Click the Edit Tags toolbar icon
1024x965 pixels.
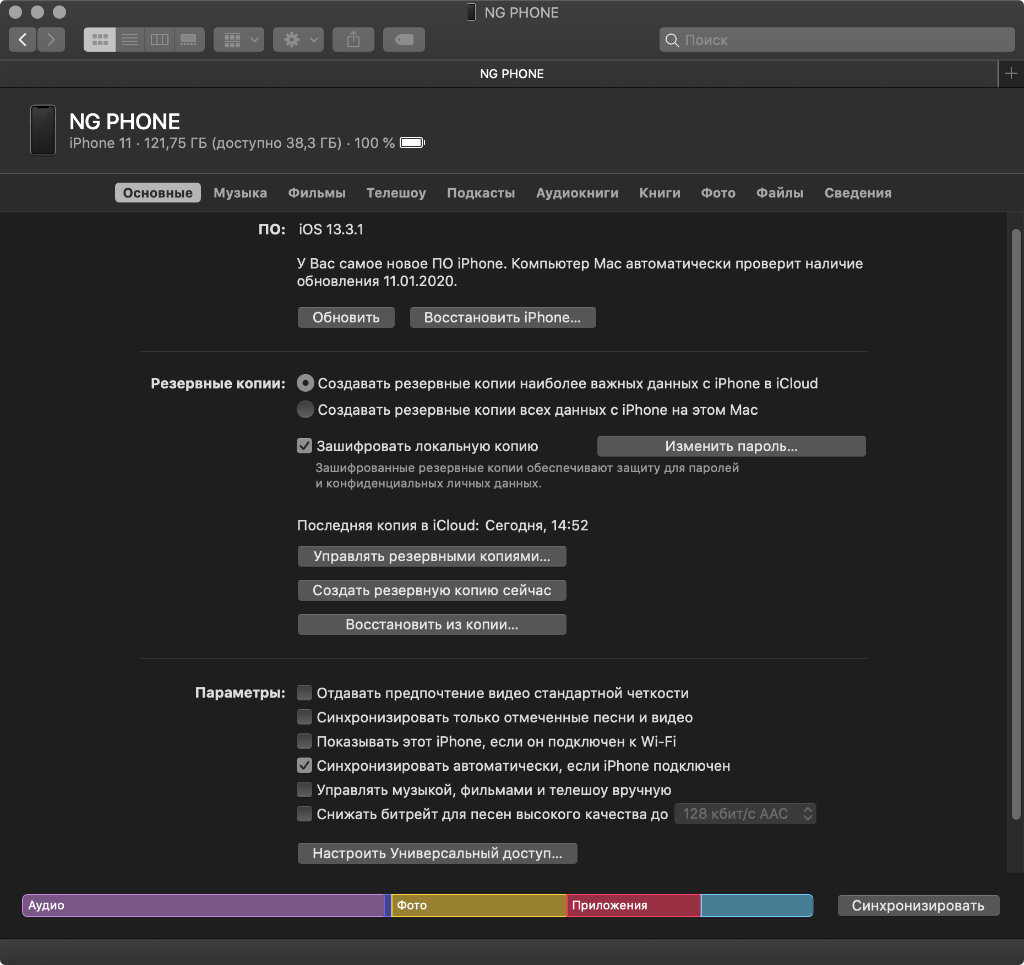point(404,40)
